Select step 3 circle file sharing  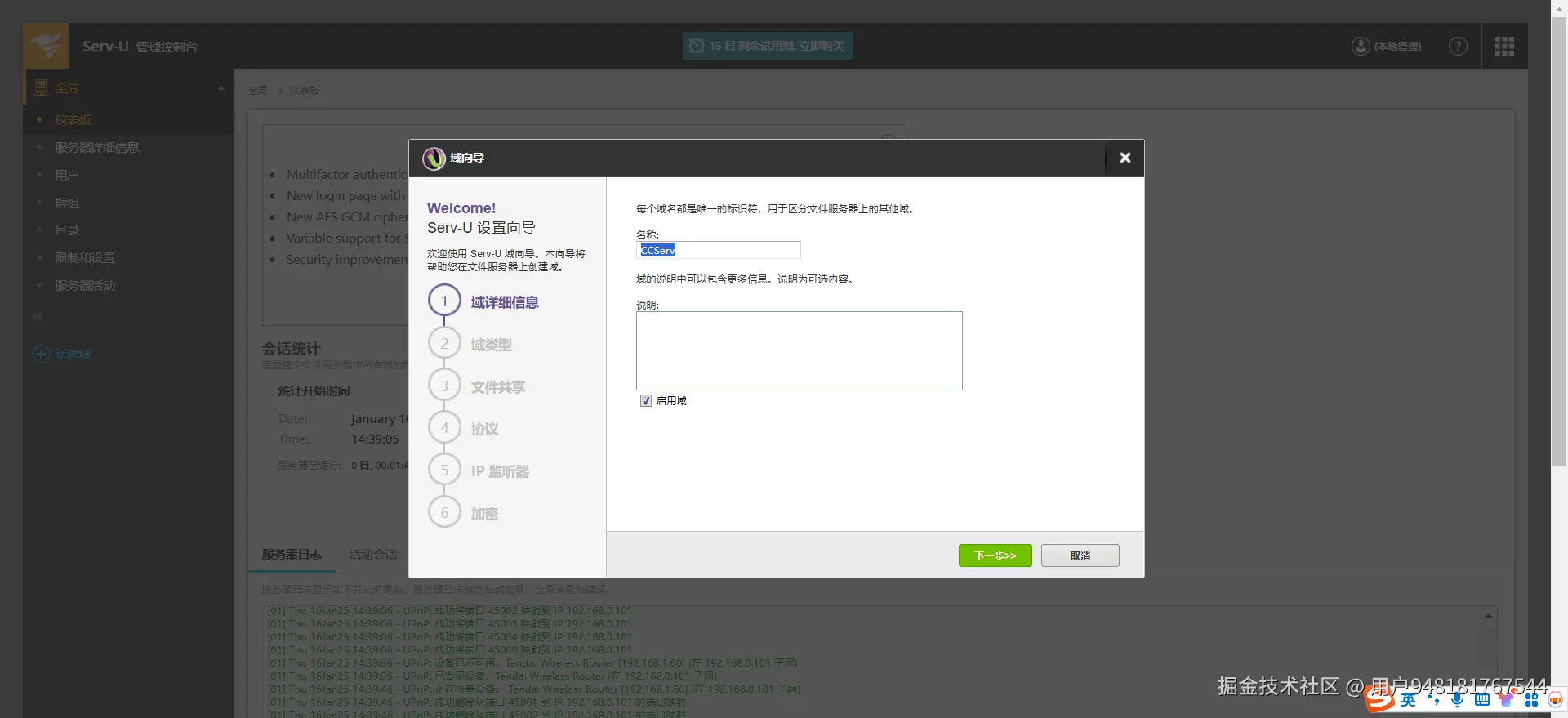pyautogui.click(x=444, y=386)
